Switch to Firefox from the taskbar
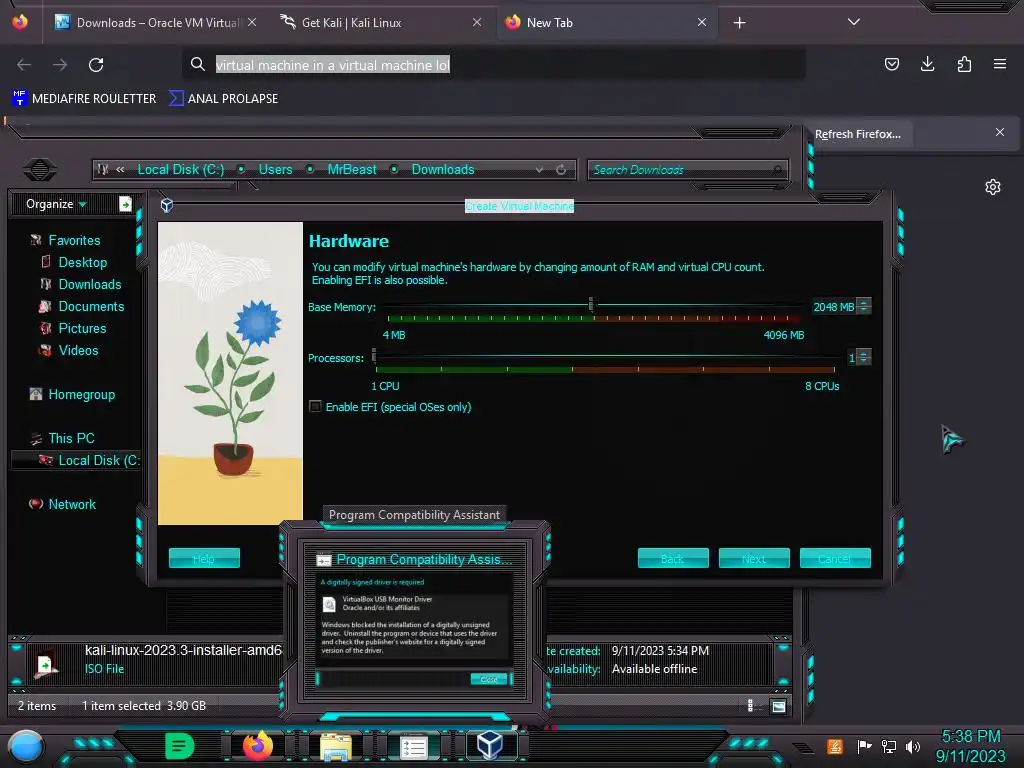Image resolution: width=1024 pixels, height=768 pixels. tap(258, 746)
